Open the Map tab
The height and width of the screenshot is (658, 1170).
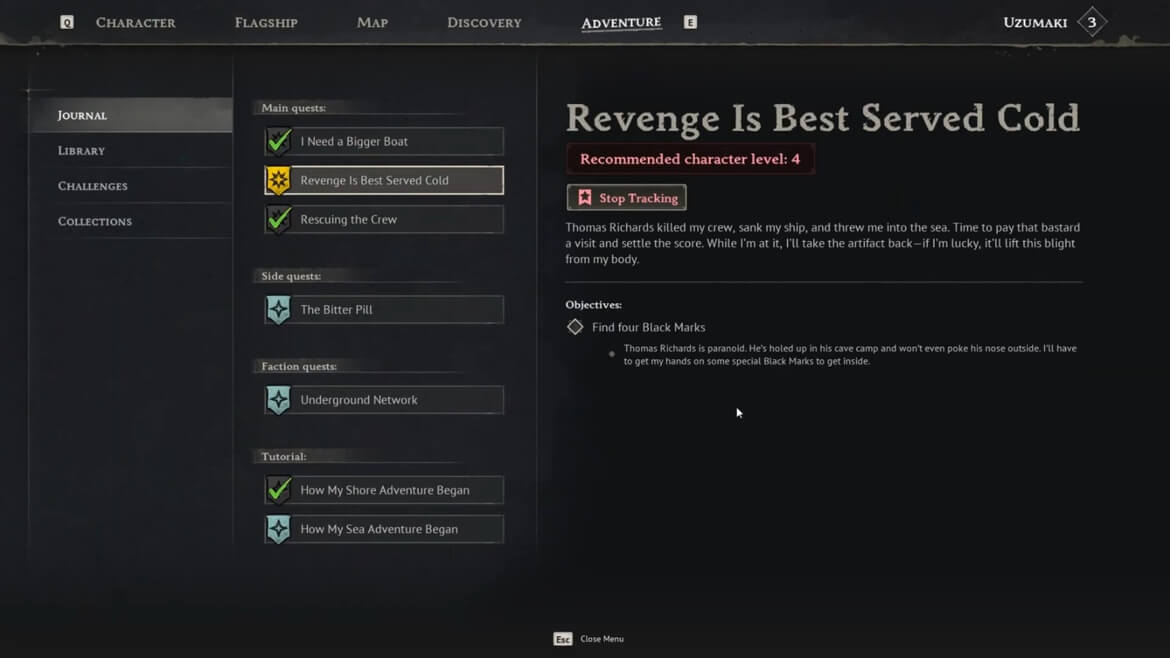coord(372,22)
